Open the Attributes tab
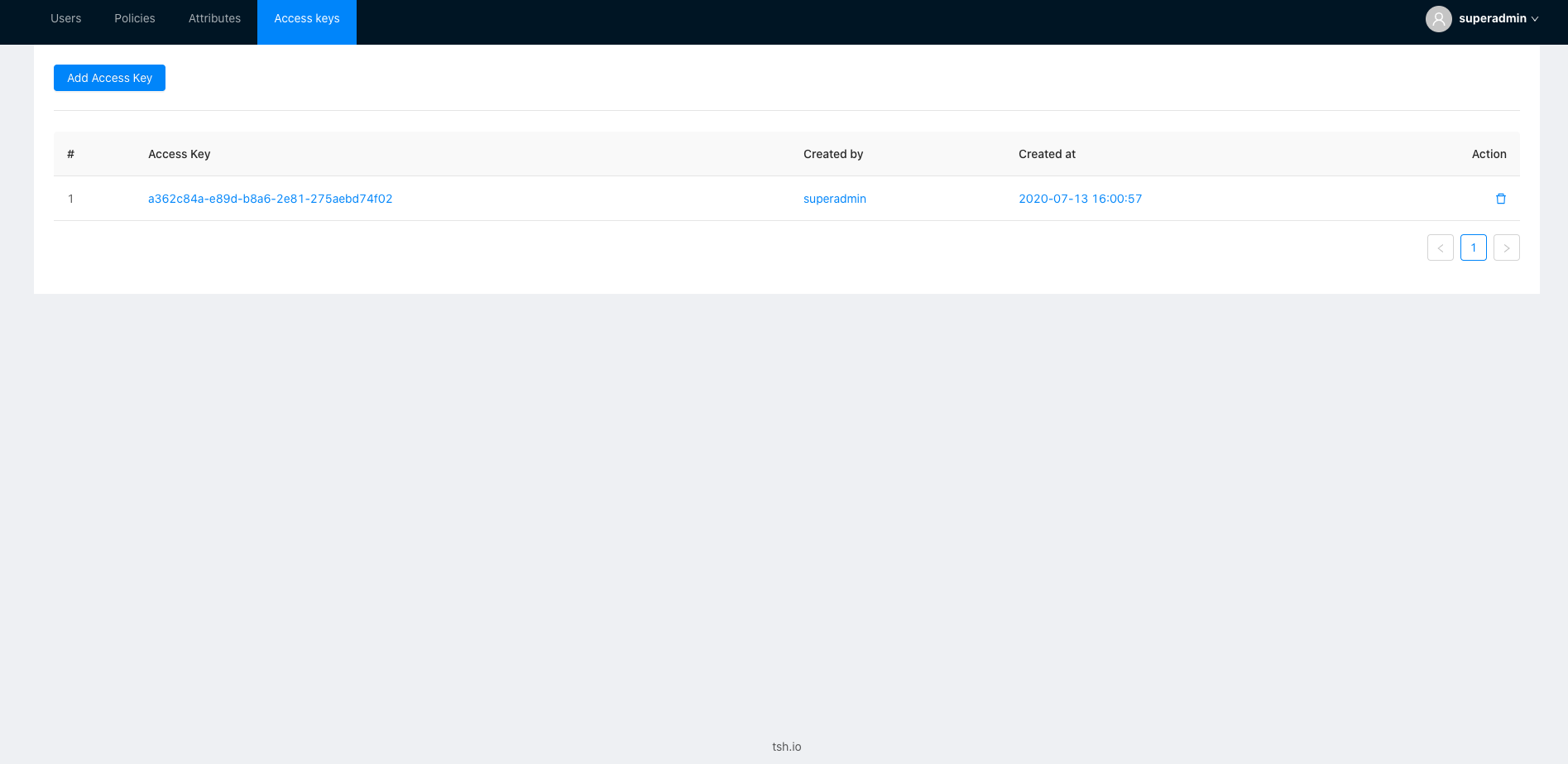 [x=214, y=18]
